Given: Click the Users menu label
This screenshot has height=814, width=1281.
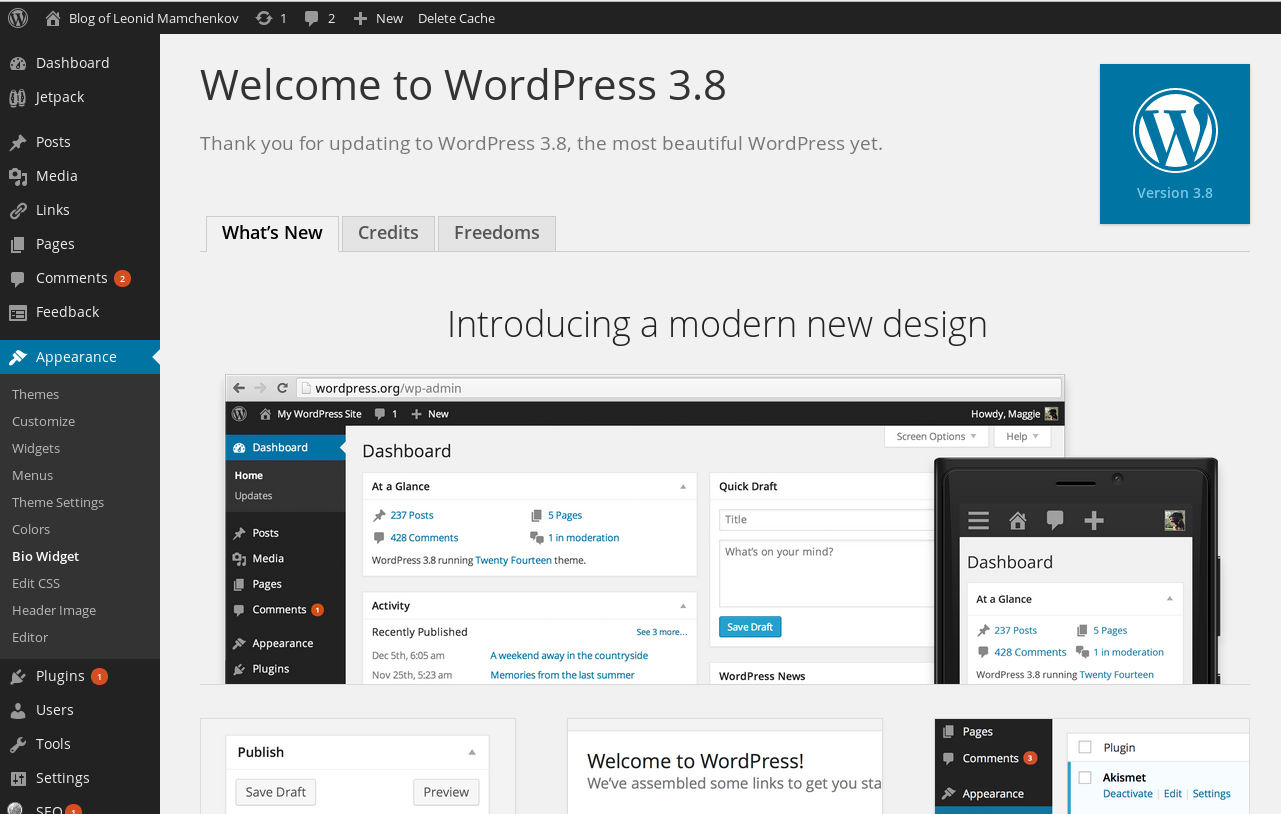Looking at the screenshot, I should pos(54,710).
